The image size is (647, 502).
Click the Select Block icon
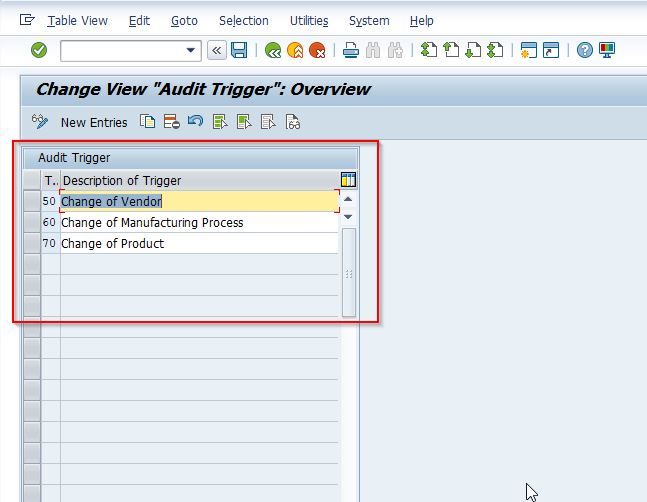pos(244,122)
